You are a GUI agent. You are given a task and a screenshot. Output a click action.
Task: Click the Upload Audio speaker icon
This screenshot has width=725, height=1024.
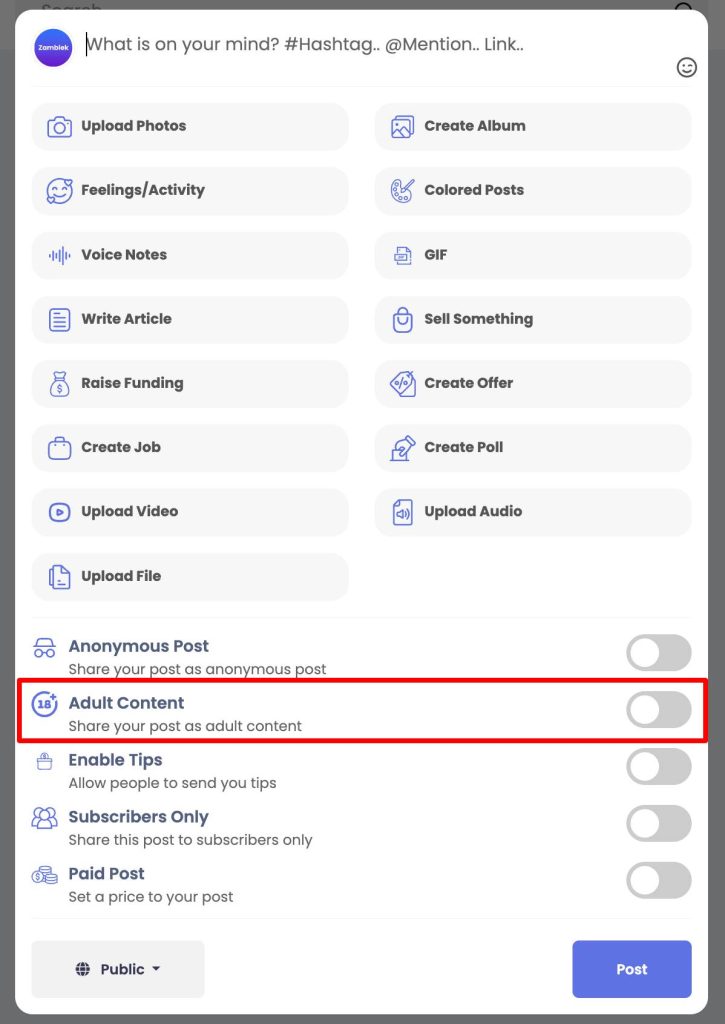coord(402,512)
